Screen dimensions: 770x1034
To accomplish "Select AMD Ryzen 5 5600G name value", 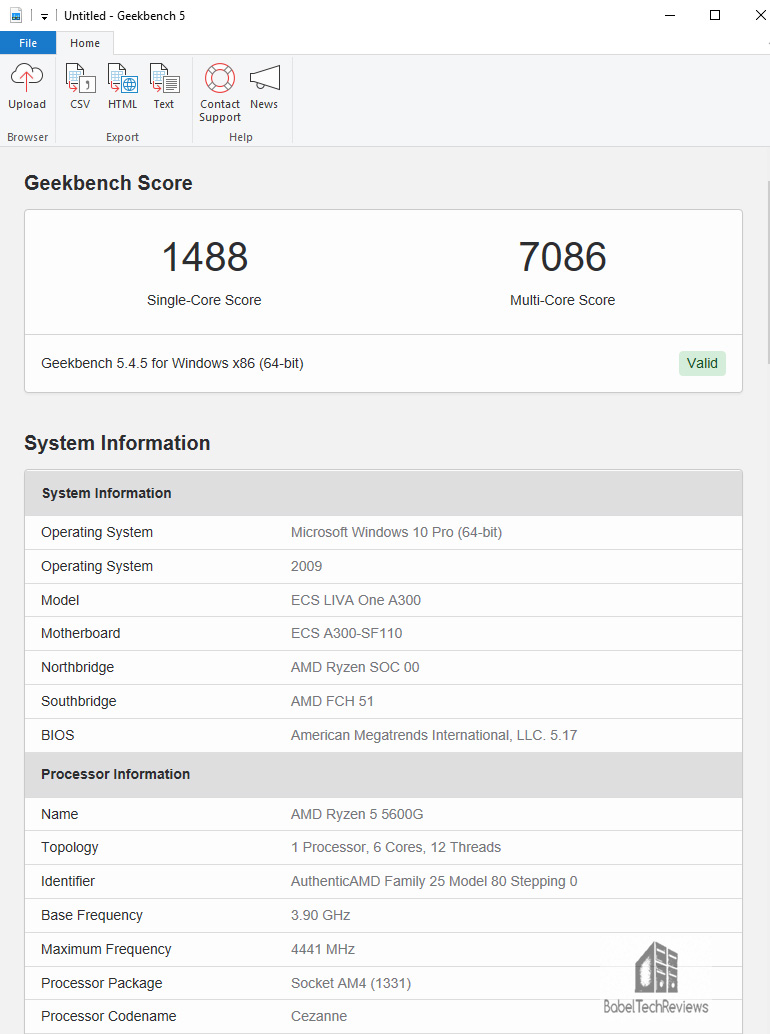I will pos(357,814).
